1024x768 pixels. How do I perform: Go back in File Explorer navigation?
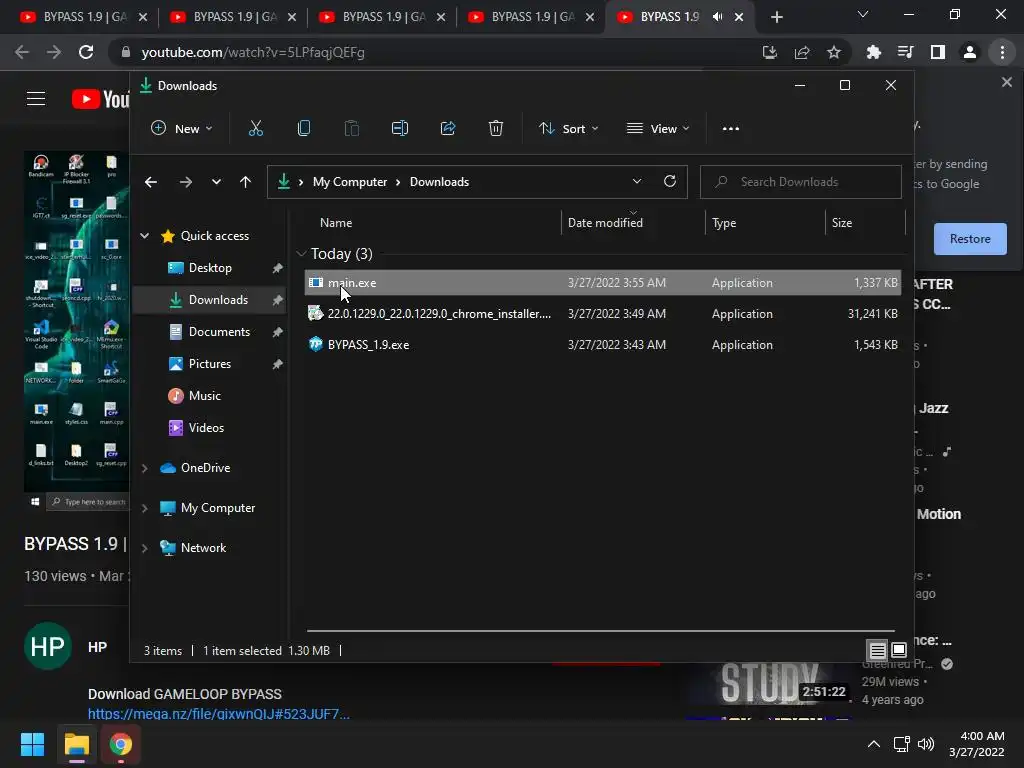pos(151,182)
